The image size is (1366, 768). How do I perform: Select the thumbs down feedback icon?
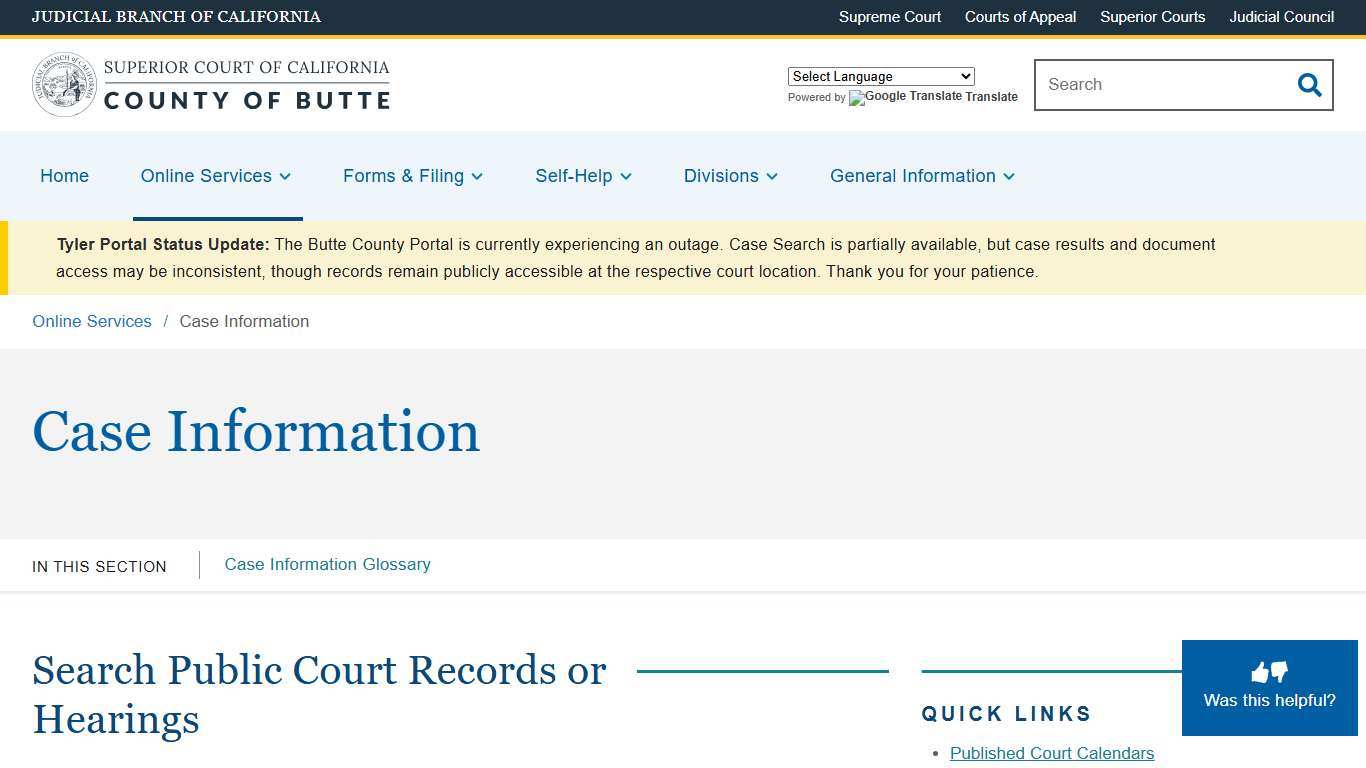(1279, 673)
